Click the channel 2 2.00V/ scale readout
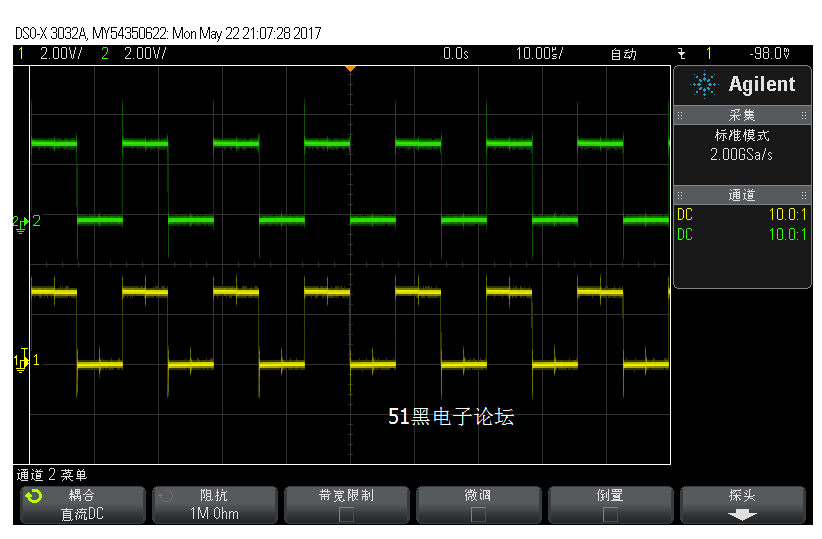Screen dimensions: 822x539 pos(145,53)
